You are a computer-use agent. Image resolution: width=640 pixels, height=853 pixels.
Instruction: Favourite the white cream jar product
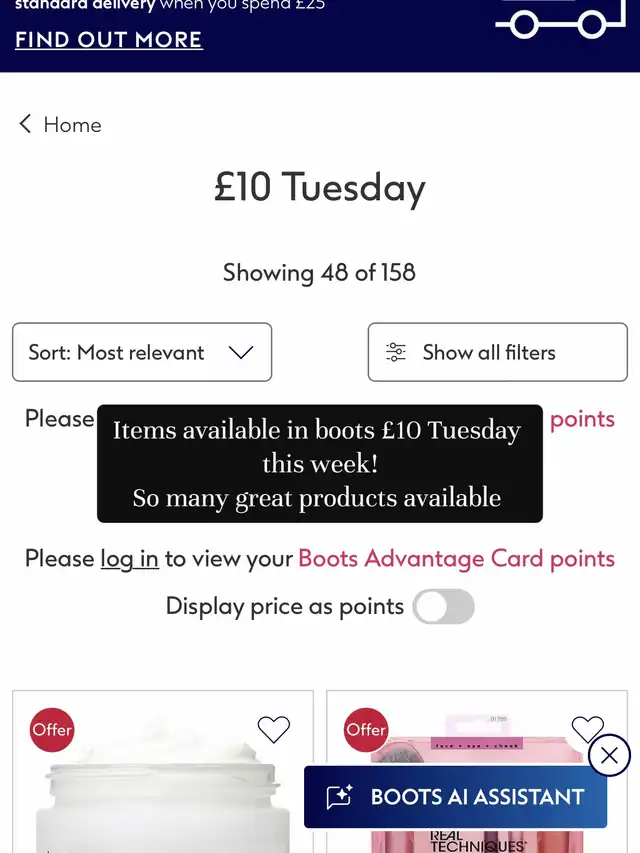click(273, 730)
